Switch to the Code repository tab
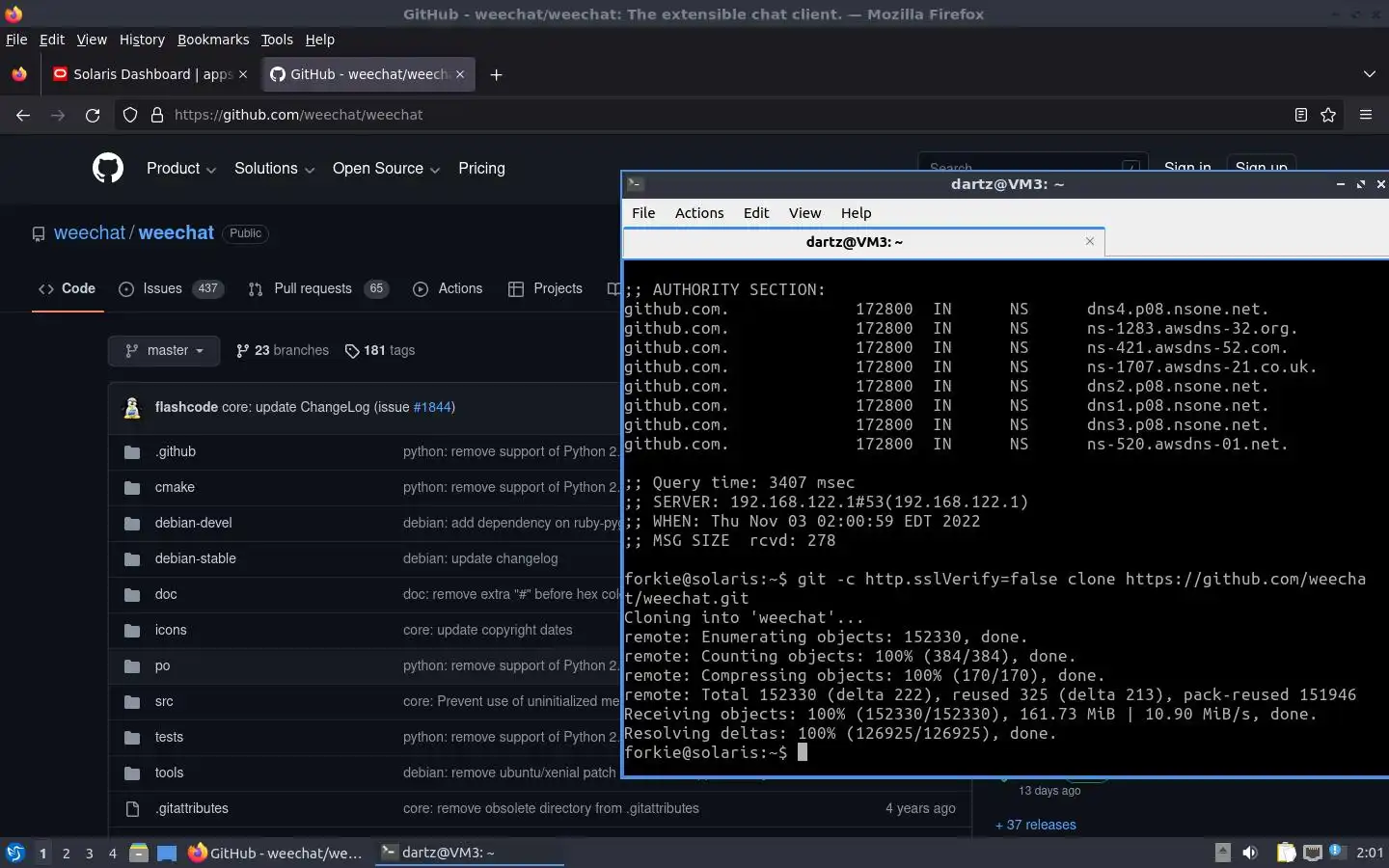Image resolution: width=1389 pixels, height=868 pixels. tap(68, 288)
